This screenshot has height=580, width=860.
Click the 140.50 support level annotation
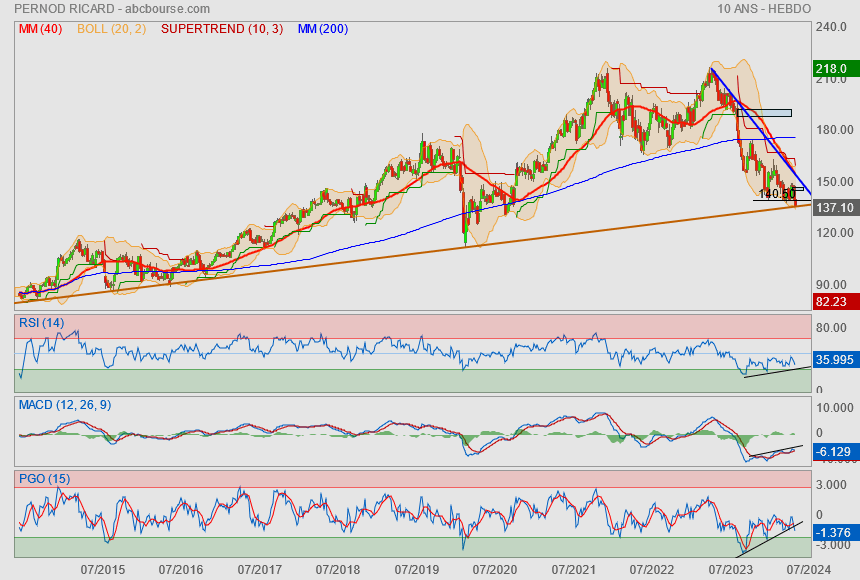pos(777,194)
